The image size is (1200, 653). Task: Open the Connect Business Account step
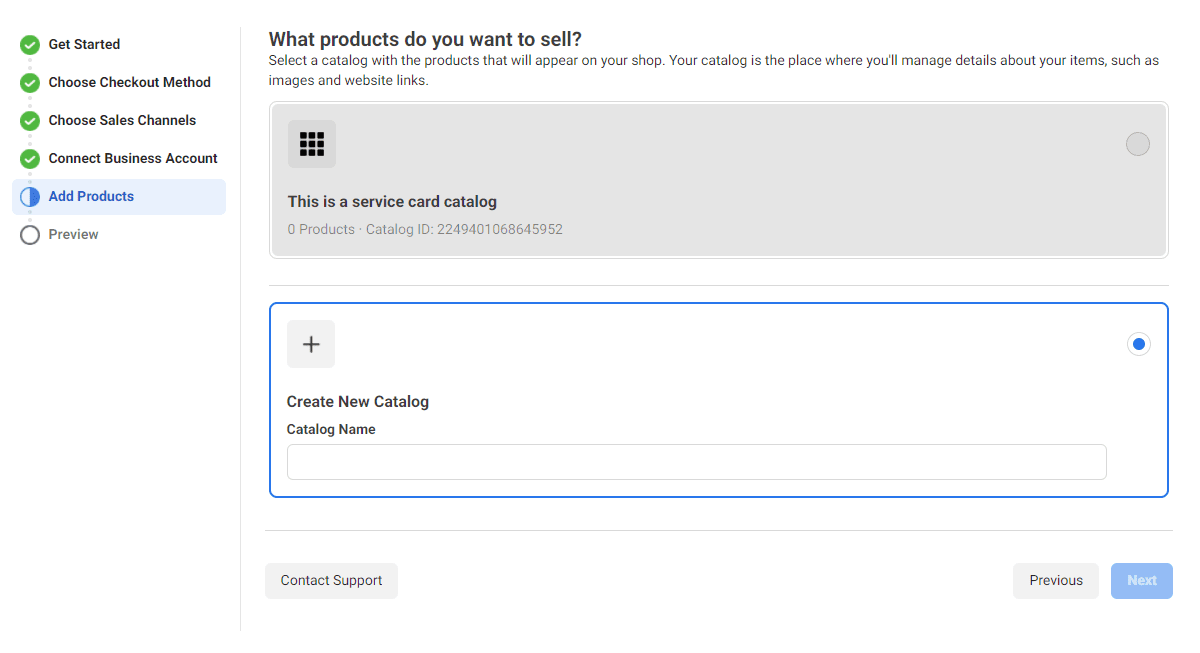pos(133,158)
